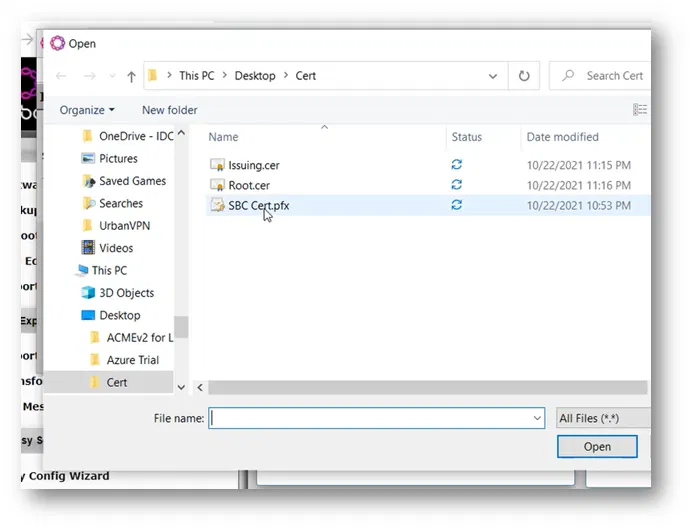Click the Open button
Image resolution: width=693 pixels, height=531 pixels.
[x=597, y=447]
